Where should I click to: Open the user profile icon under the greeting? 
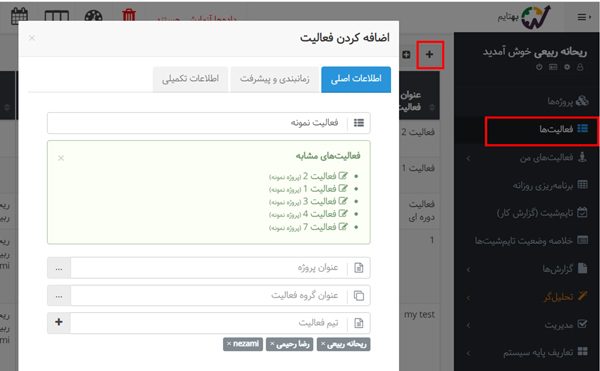click(x=580, y=67)
